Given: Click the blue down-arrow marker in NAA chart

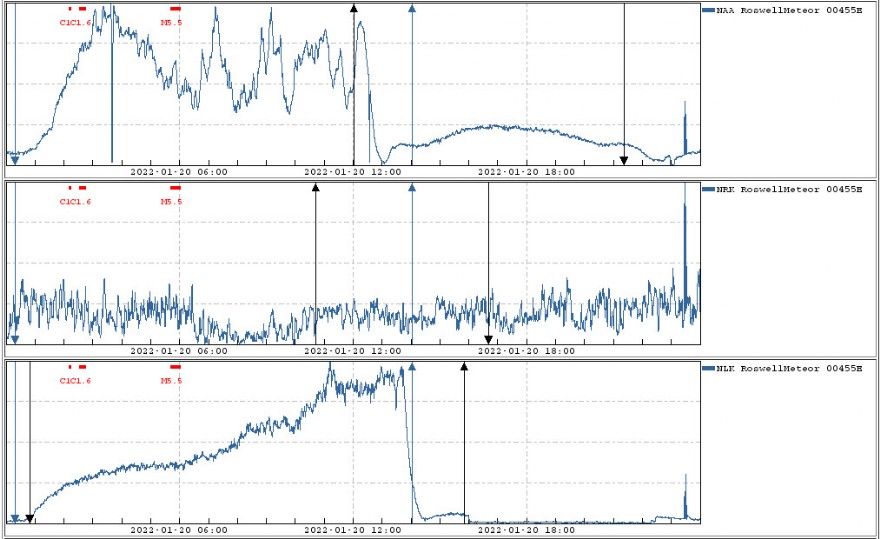Looking at the screenshot, I should (x=15, y=161).
